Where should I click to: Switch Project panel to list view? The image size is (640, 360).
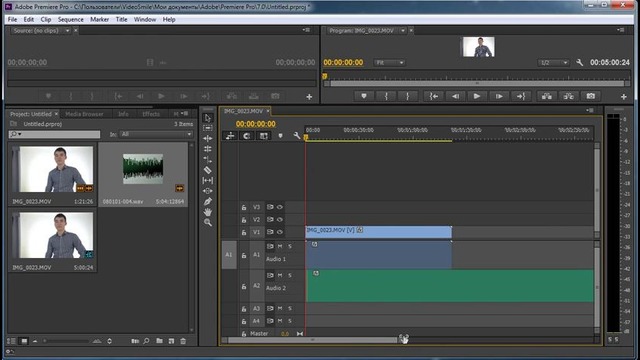11,341
